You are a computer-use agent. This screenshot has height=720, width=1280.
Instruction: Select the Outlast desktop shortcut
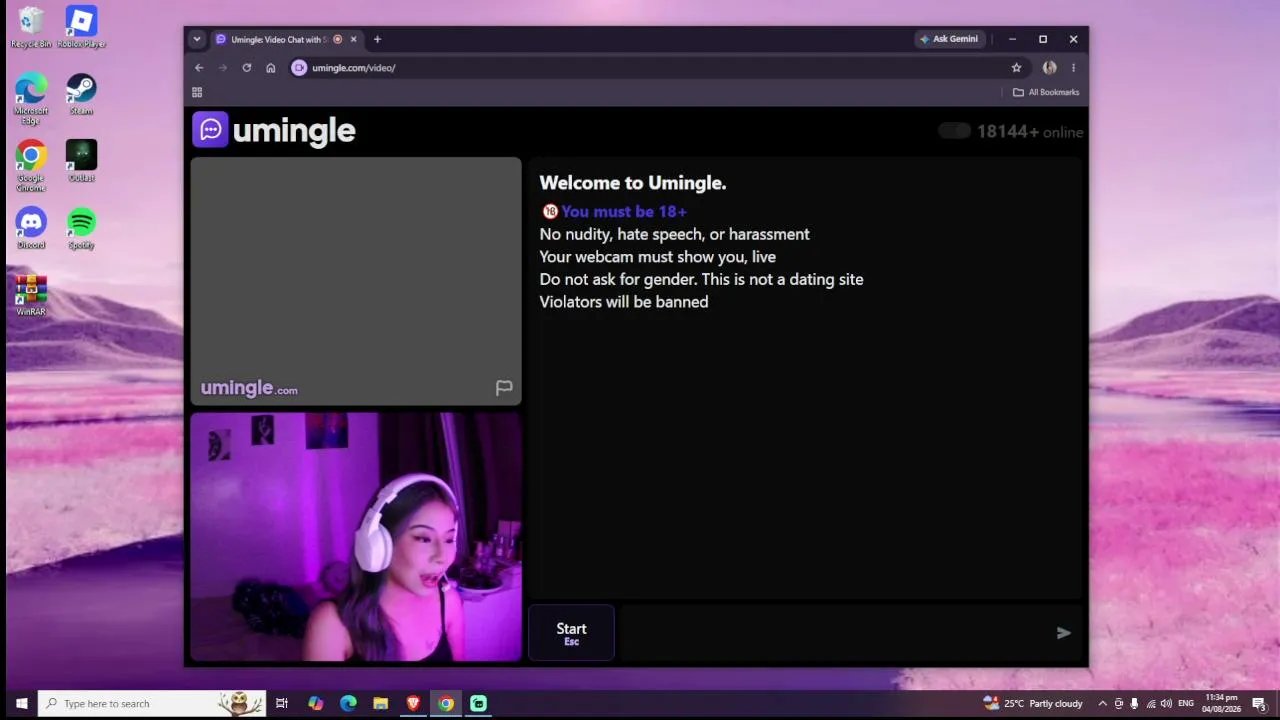[x=81, y=161]
